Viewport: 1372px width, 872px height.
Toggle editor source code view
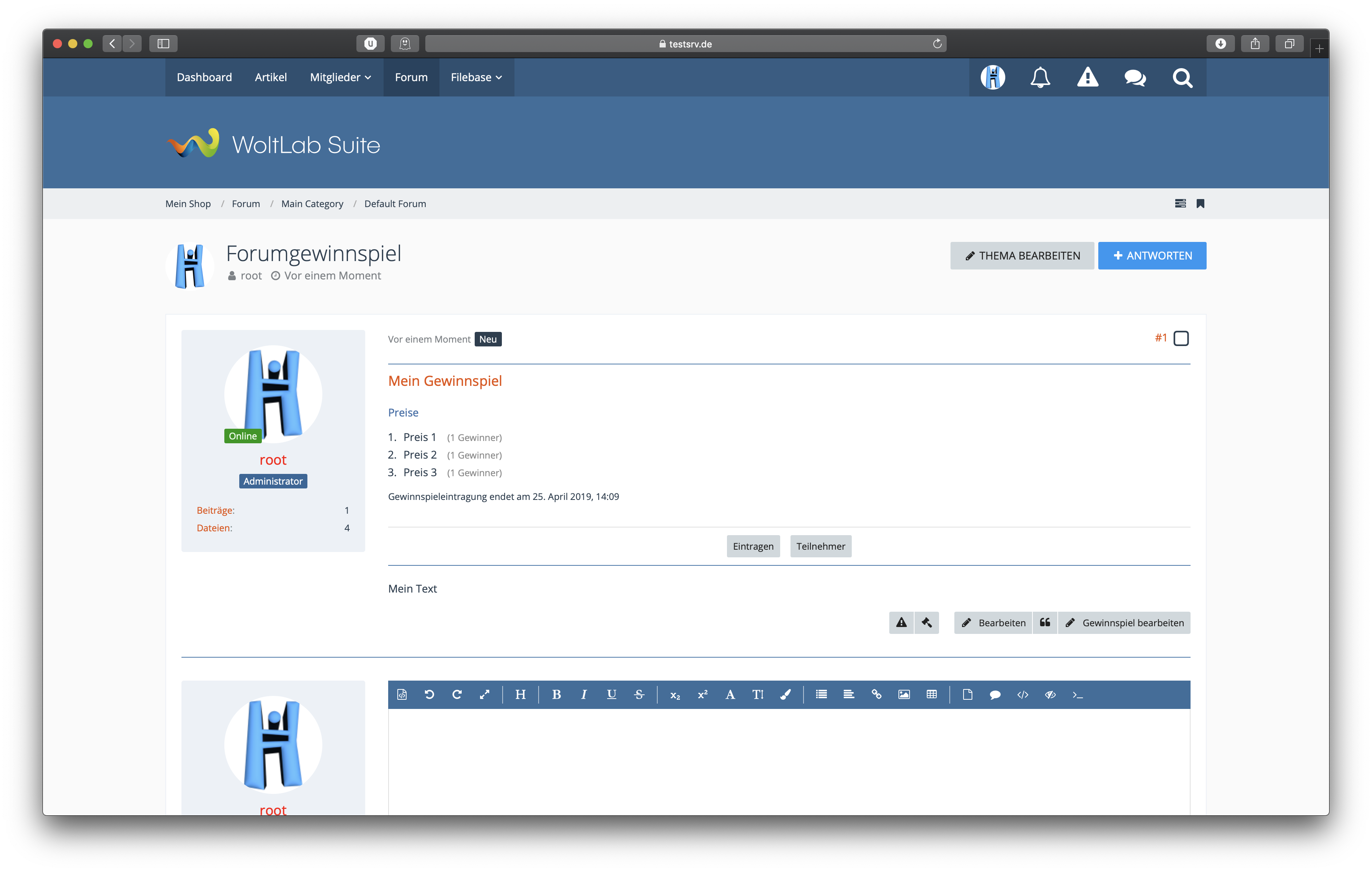[402, 694]
